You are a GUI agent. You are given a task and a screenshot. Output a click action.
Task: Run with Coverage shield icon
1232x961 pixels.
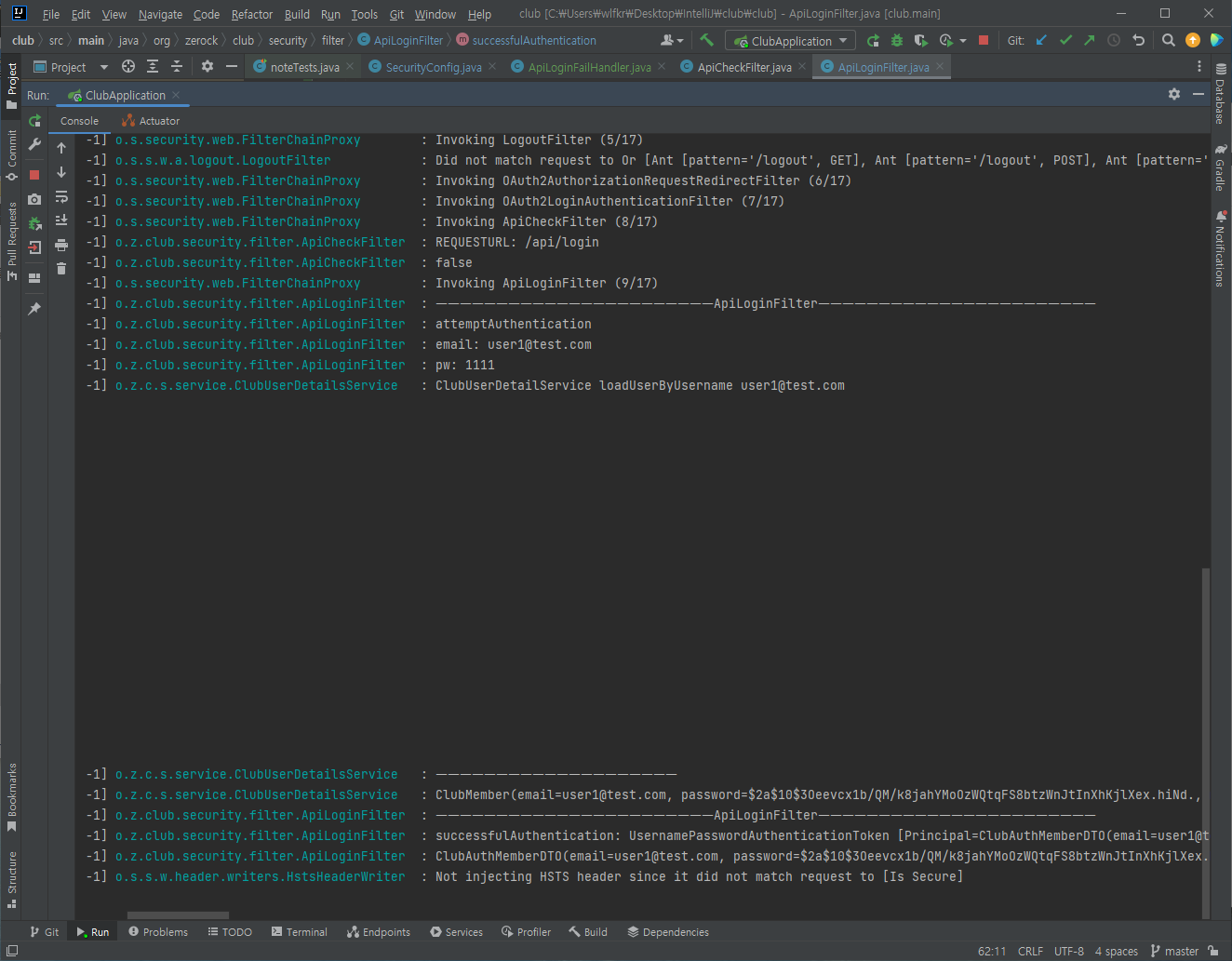(921, 40)
